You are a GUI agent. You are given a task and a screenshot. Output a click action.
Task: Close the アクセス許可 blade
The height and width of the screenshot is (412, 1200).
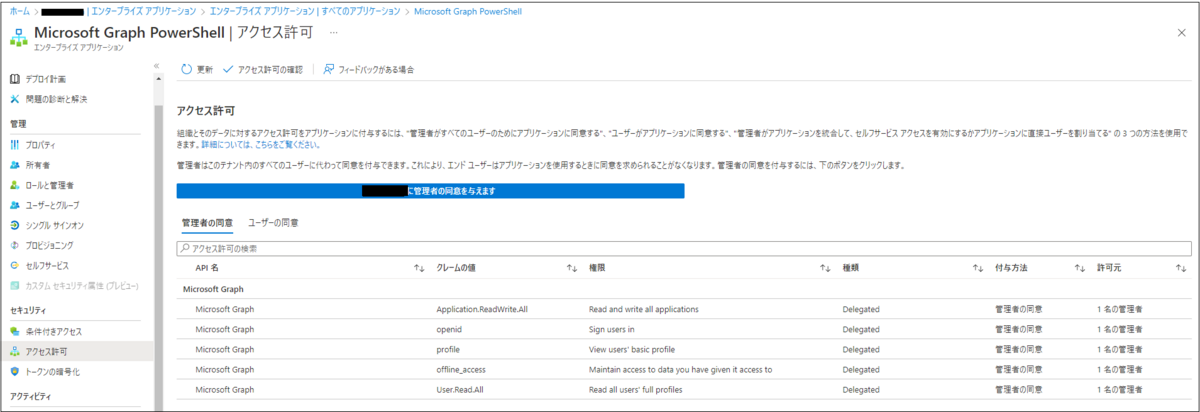1182,33
